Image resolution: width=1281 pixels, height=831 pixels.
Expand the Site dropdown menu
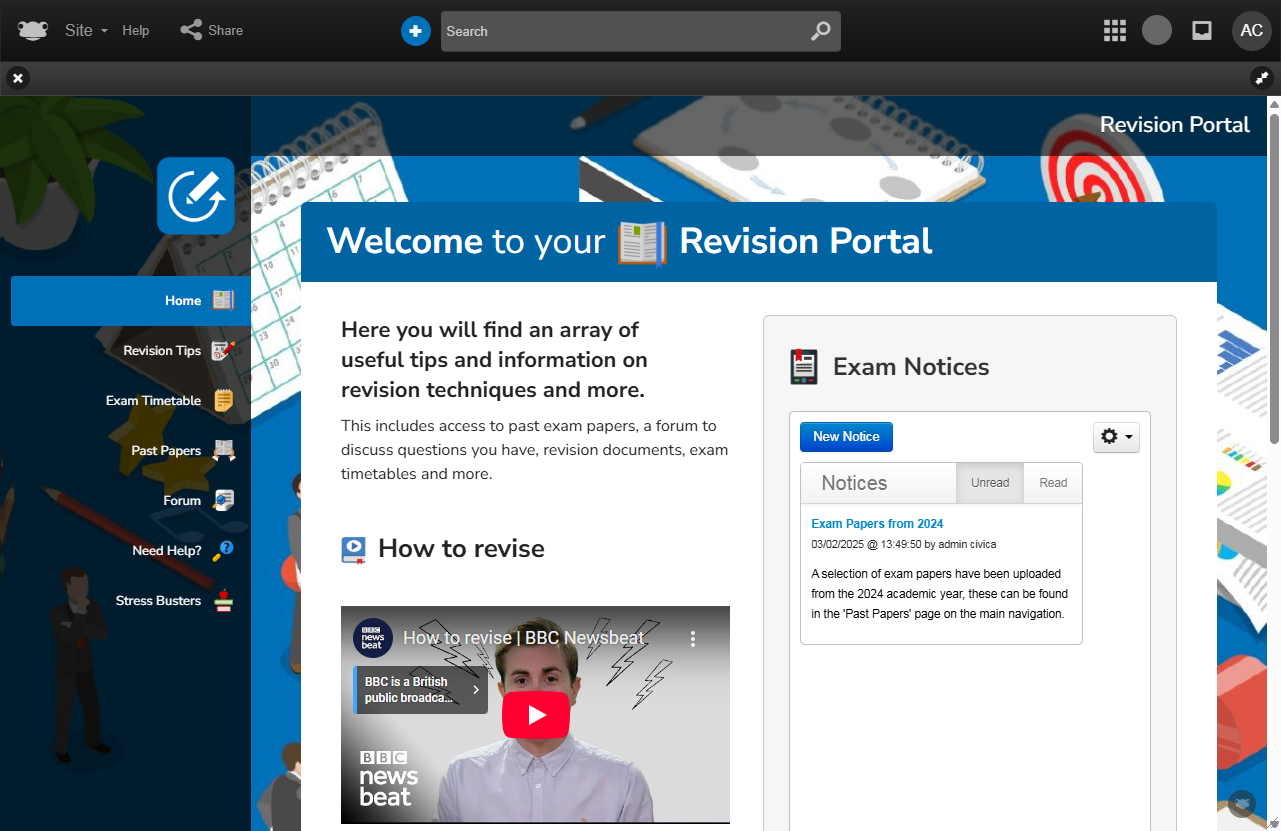[85, 31]
